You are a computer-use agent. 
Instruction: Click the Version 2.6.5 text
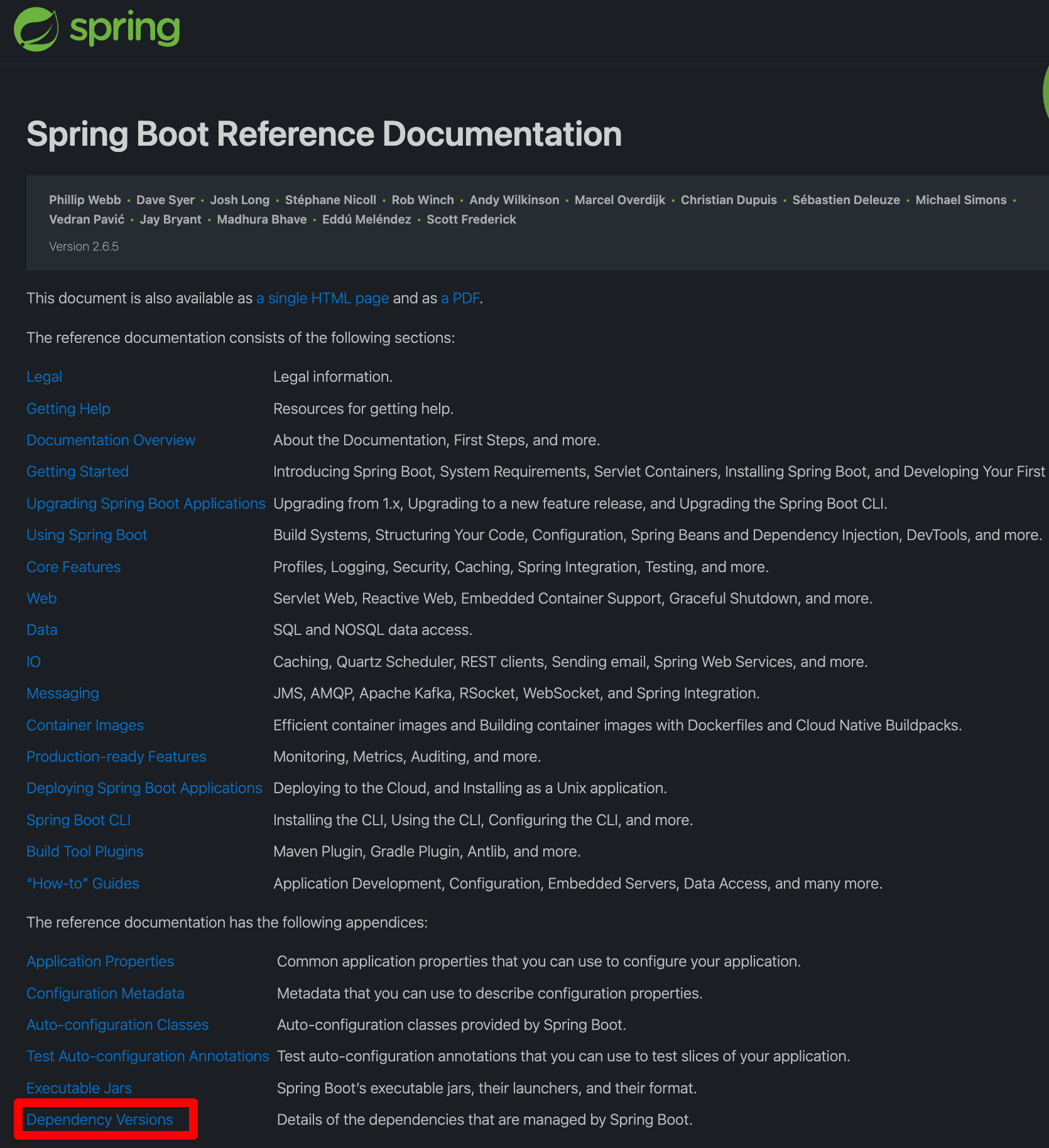coord(84,247)
